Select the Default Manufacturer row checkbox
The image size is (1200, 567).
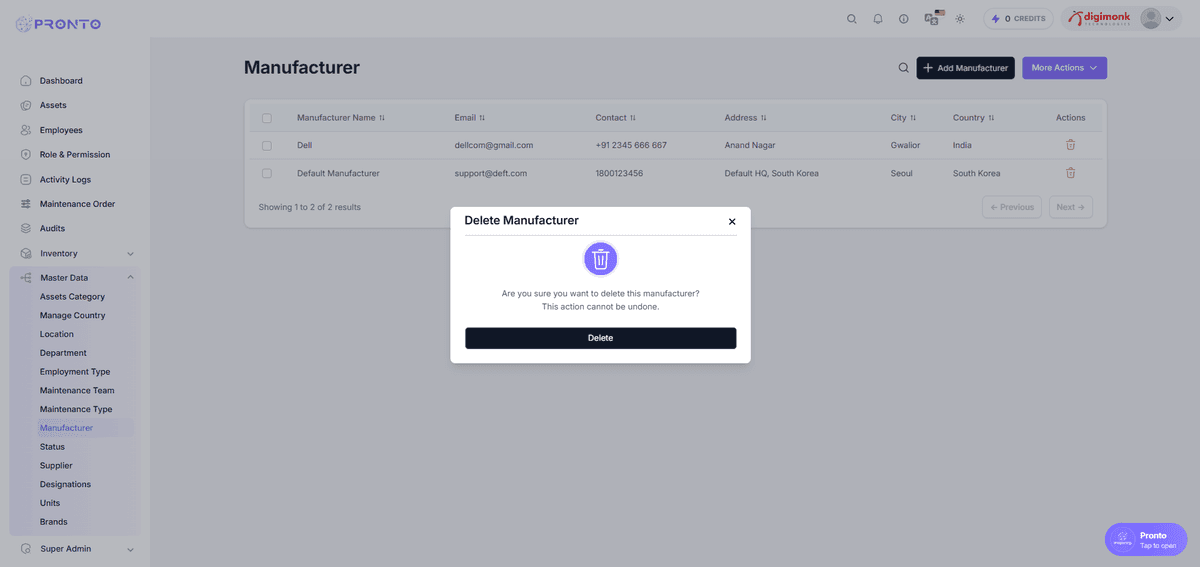267,173
